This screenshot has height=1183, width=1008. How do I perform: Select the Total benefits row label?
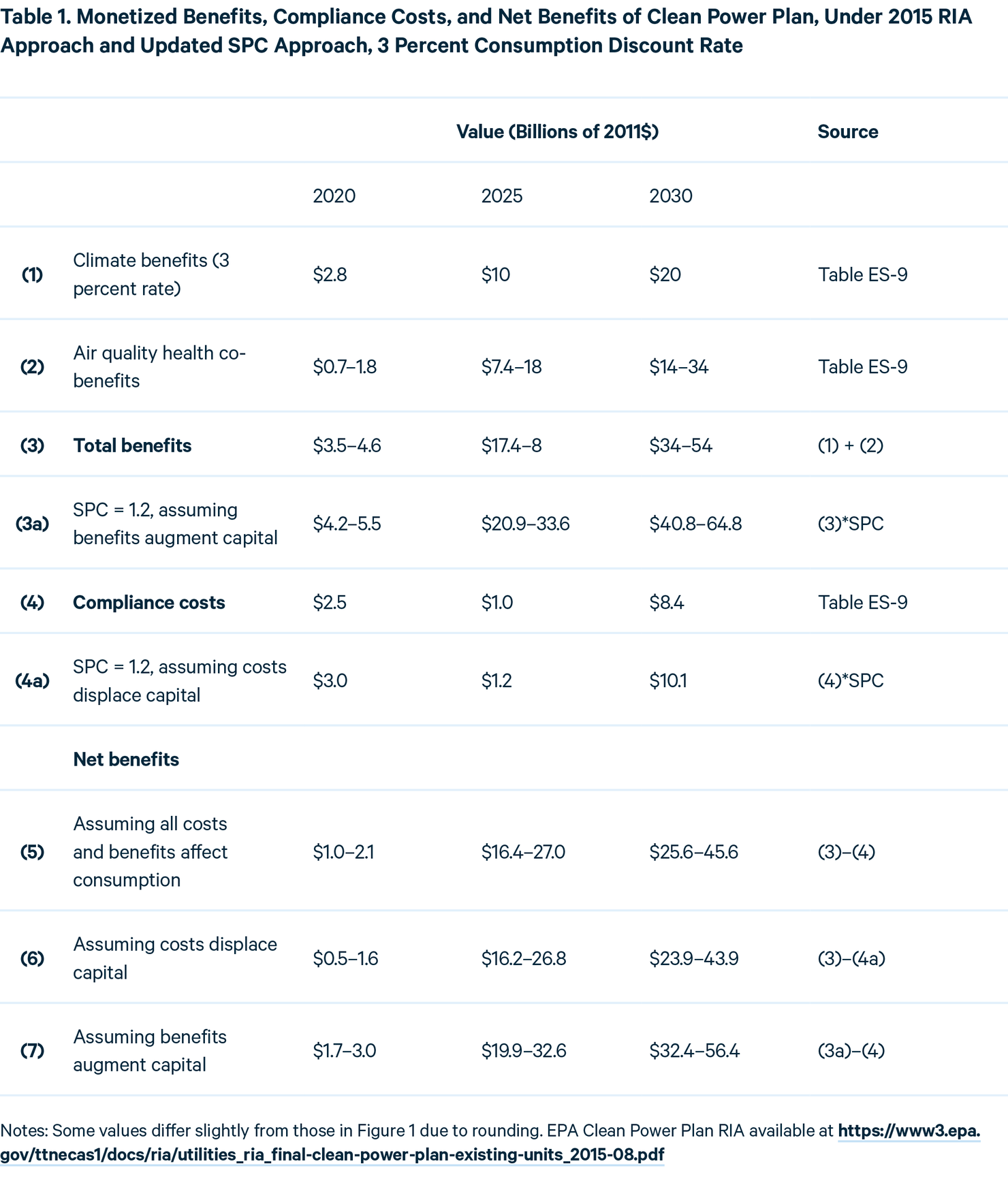pyautogui.click(x=132, y=445)
